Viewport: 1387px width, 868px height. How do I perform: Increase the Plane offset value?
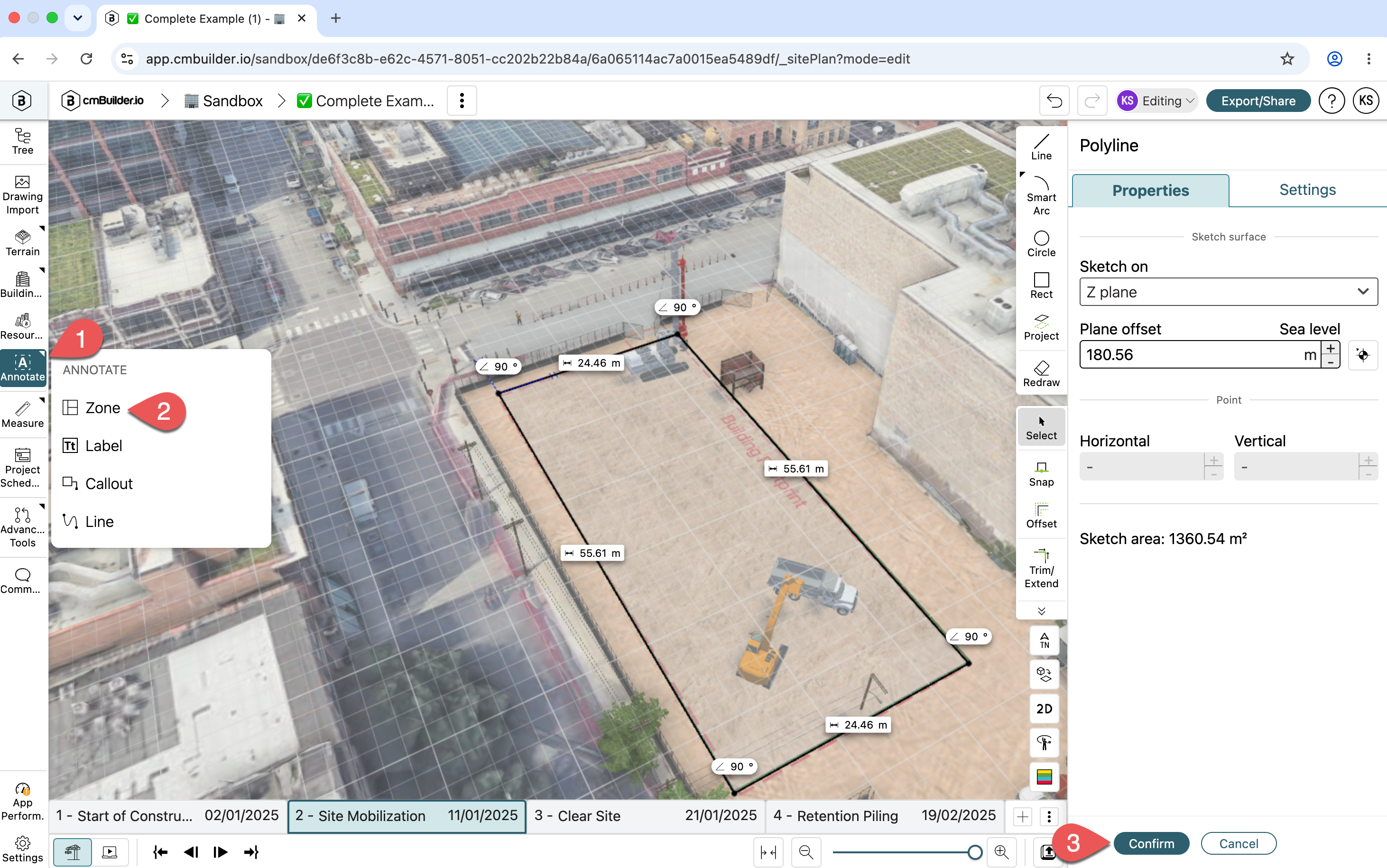(x=1330, y=348)
